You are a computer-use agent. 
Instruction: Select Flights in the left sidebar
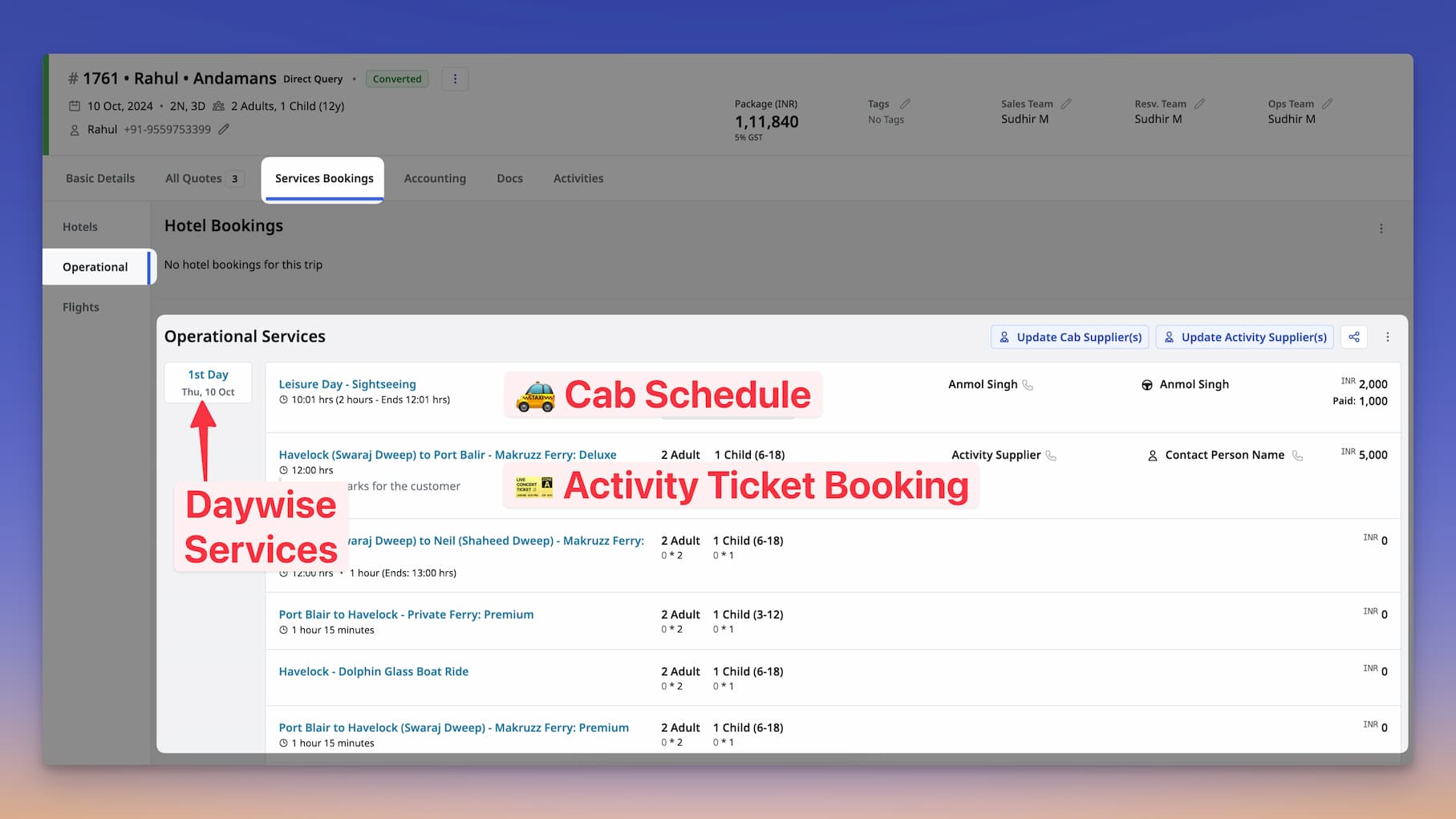(80, 306)
